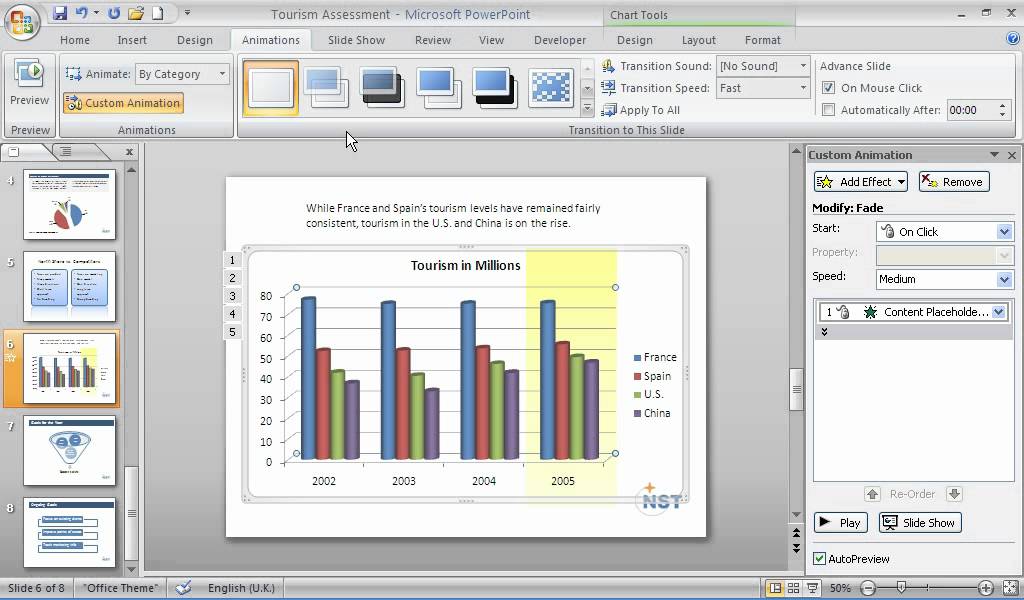Zoom in with the plus button

[x=985, y=588]
